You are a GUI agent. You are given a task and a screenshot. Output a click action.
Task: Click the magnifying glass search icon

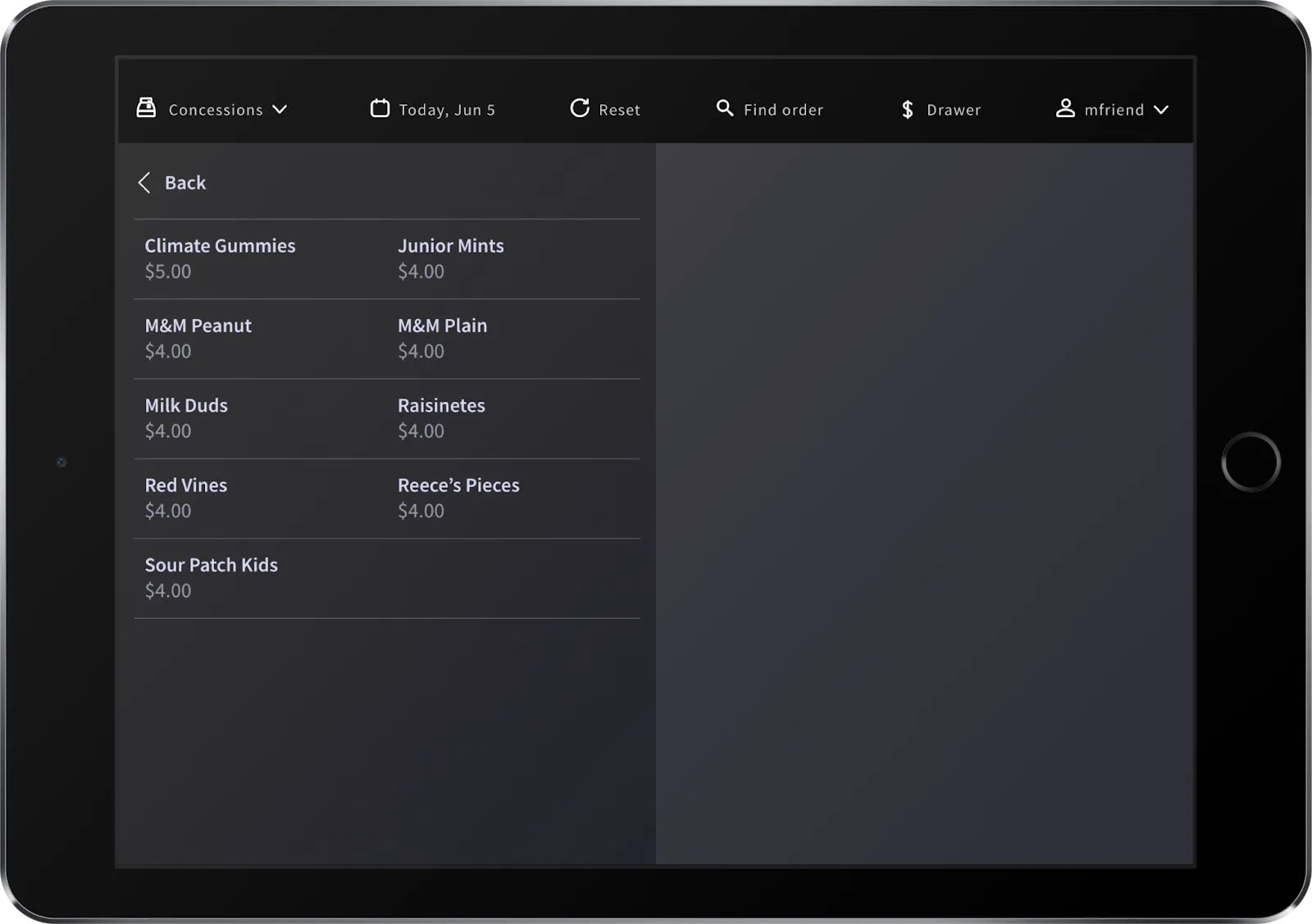(x=725, y=108)
